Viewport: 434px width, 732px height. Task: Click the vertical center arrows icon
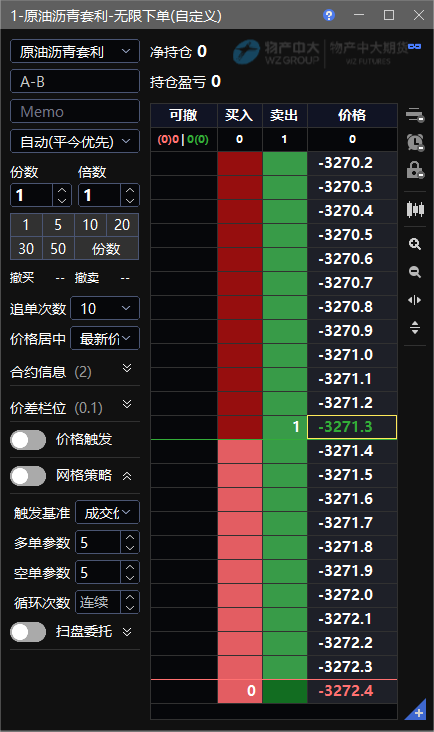click(415, 327)
